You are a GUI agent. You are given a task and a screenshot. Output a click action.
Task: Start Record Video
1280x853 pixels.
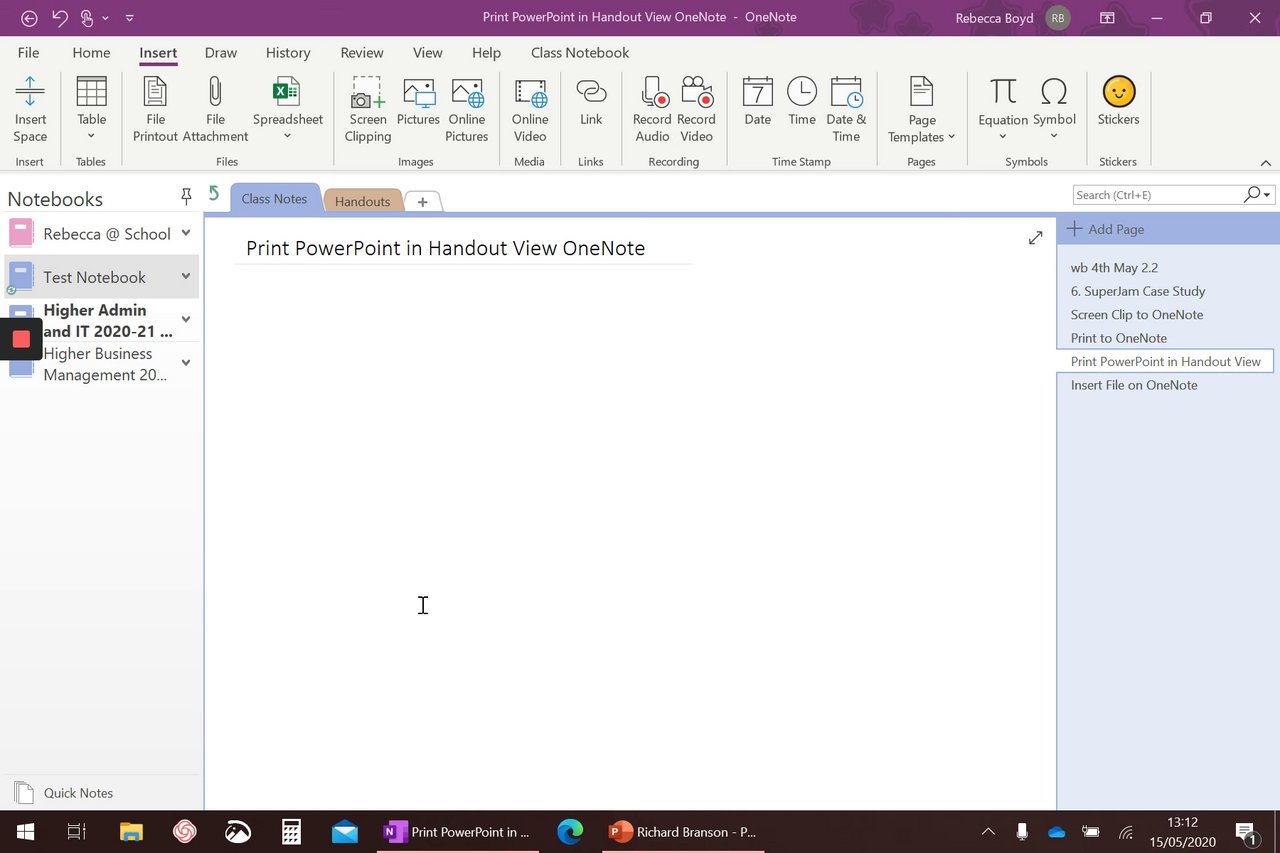pos(696,110)
